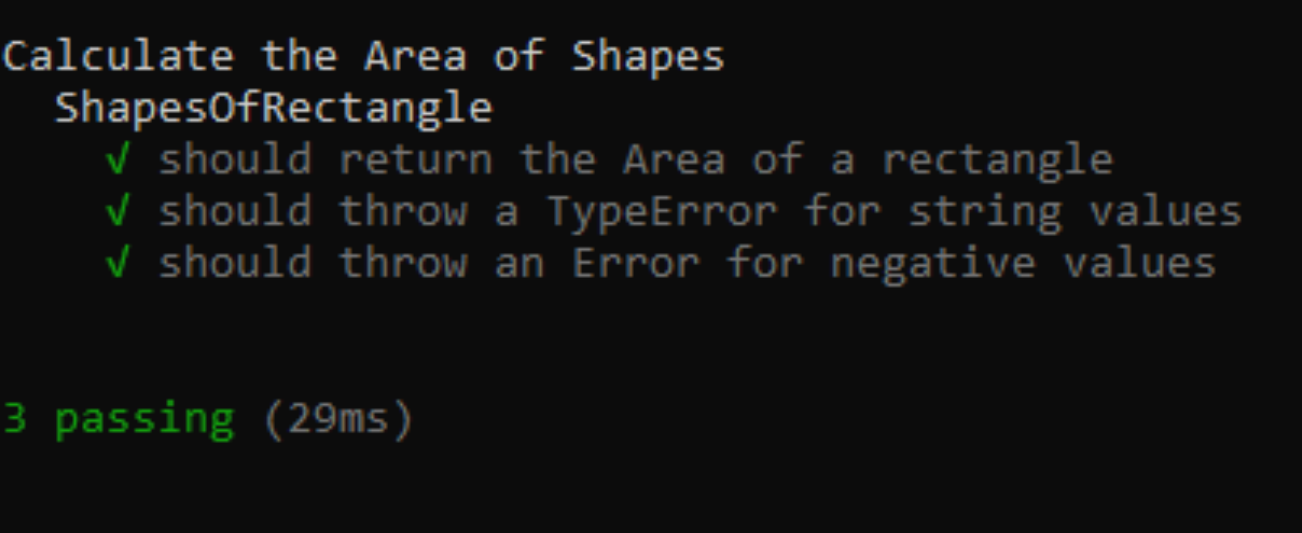Click the word "rectangle" in first test
Viewport: 1302px width, 533px height.
pyautogui.click(x=998, y=161)
